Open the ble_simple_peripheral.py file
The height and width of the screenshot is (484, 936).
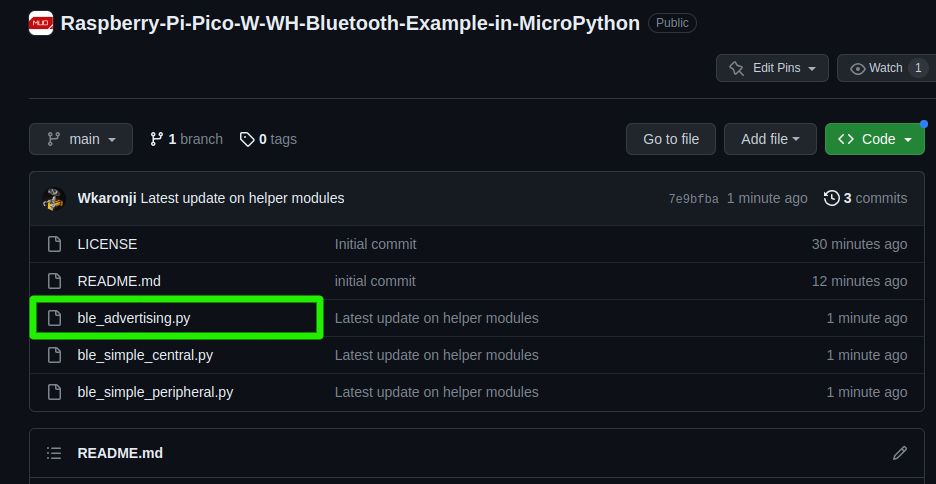pyautogui.click(x=155, y=392)
